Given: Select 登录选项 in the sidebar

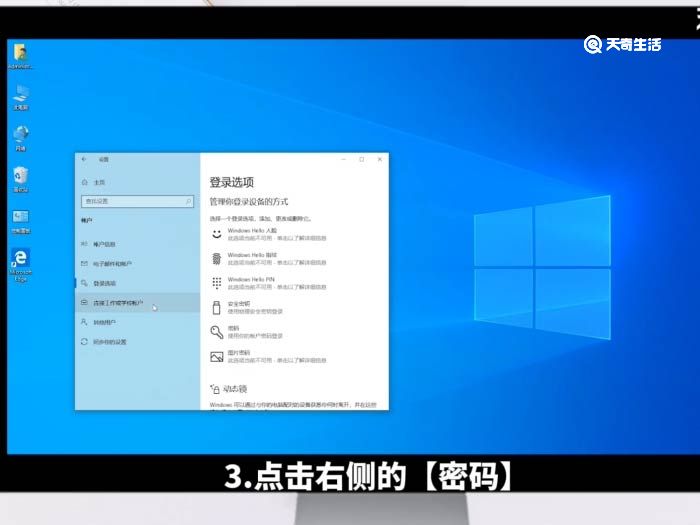Looking at the screenshot, I should (x=137, y=283).
